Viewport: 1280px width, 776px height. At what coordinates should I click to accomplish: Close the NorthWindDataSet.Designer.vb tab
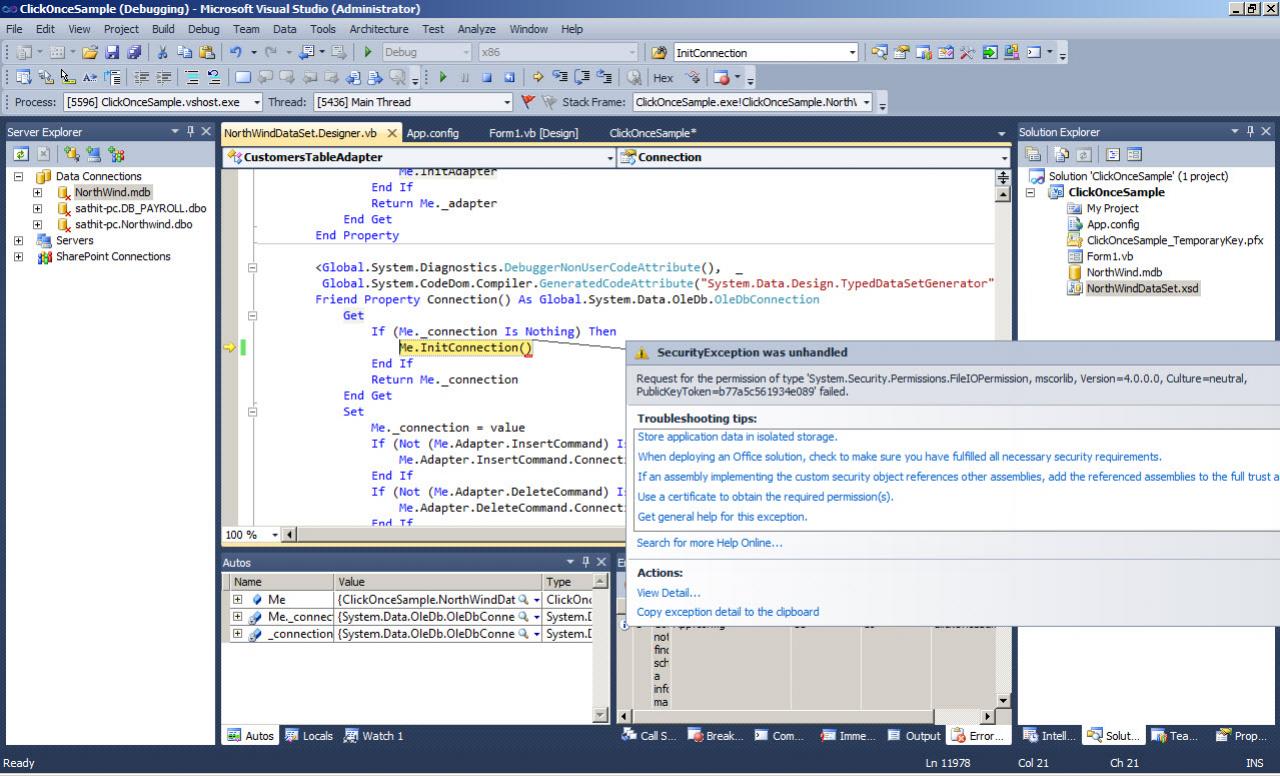pos(391,133)
